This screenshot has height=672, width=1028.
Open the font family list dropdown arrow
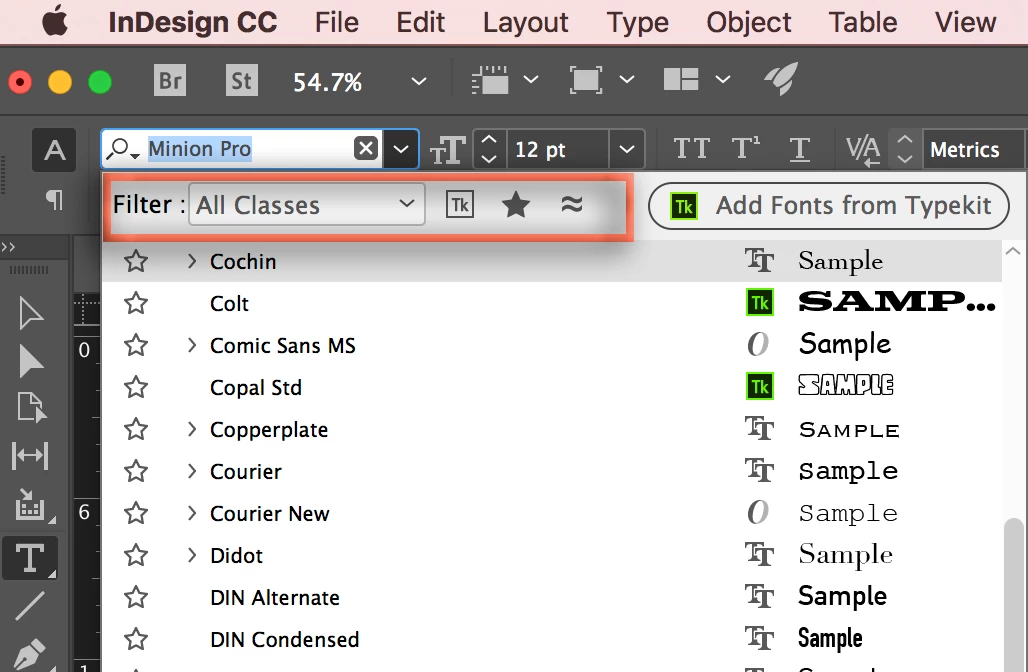(401, 149)
